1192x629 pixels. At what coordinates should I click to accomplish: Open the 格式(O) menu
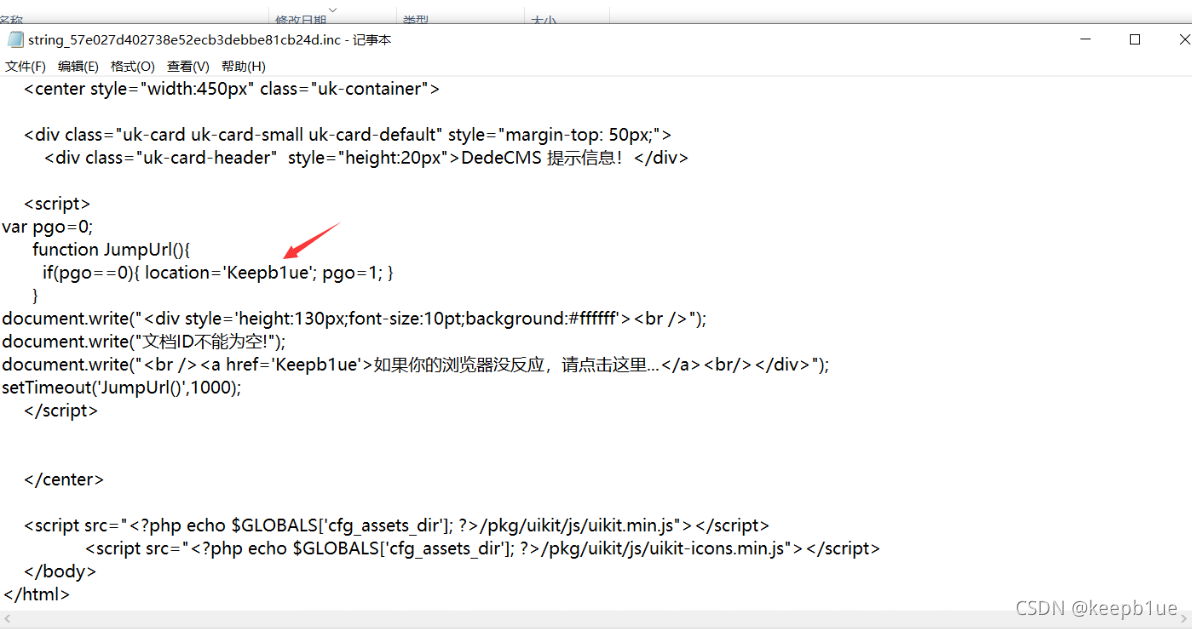coord(132,66)
